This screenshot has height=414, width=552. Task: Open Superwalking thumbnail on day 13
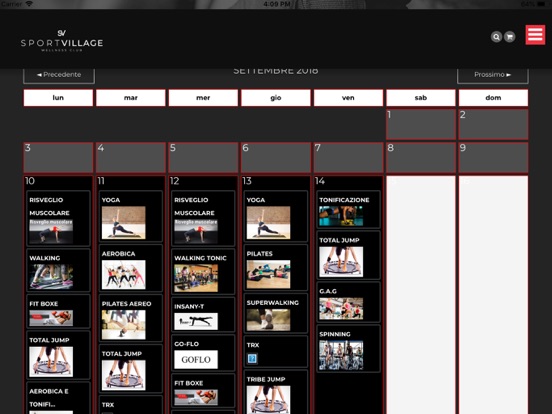[269, 320]
